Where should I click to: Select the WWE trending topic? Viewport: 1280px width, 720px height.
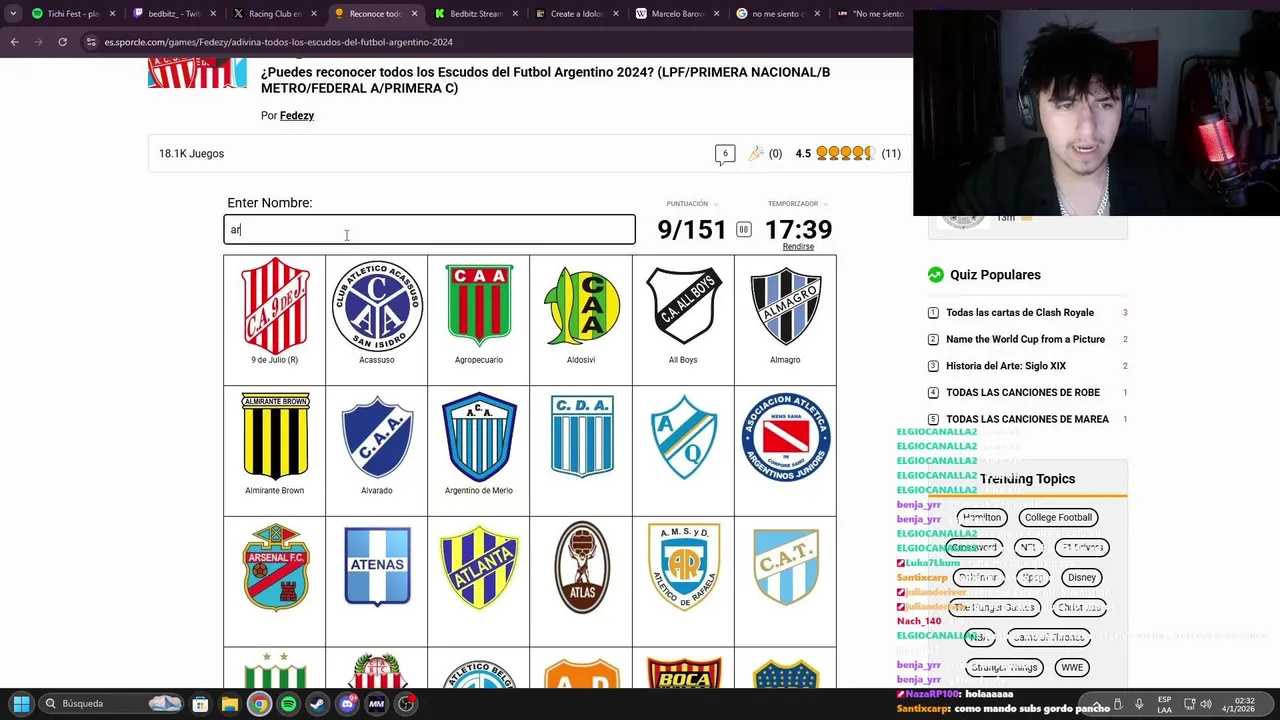click(x=1072, y=667)
